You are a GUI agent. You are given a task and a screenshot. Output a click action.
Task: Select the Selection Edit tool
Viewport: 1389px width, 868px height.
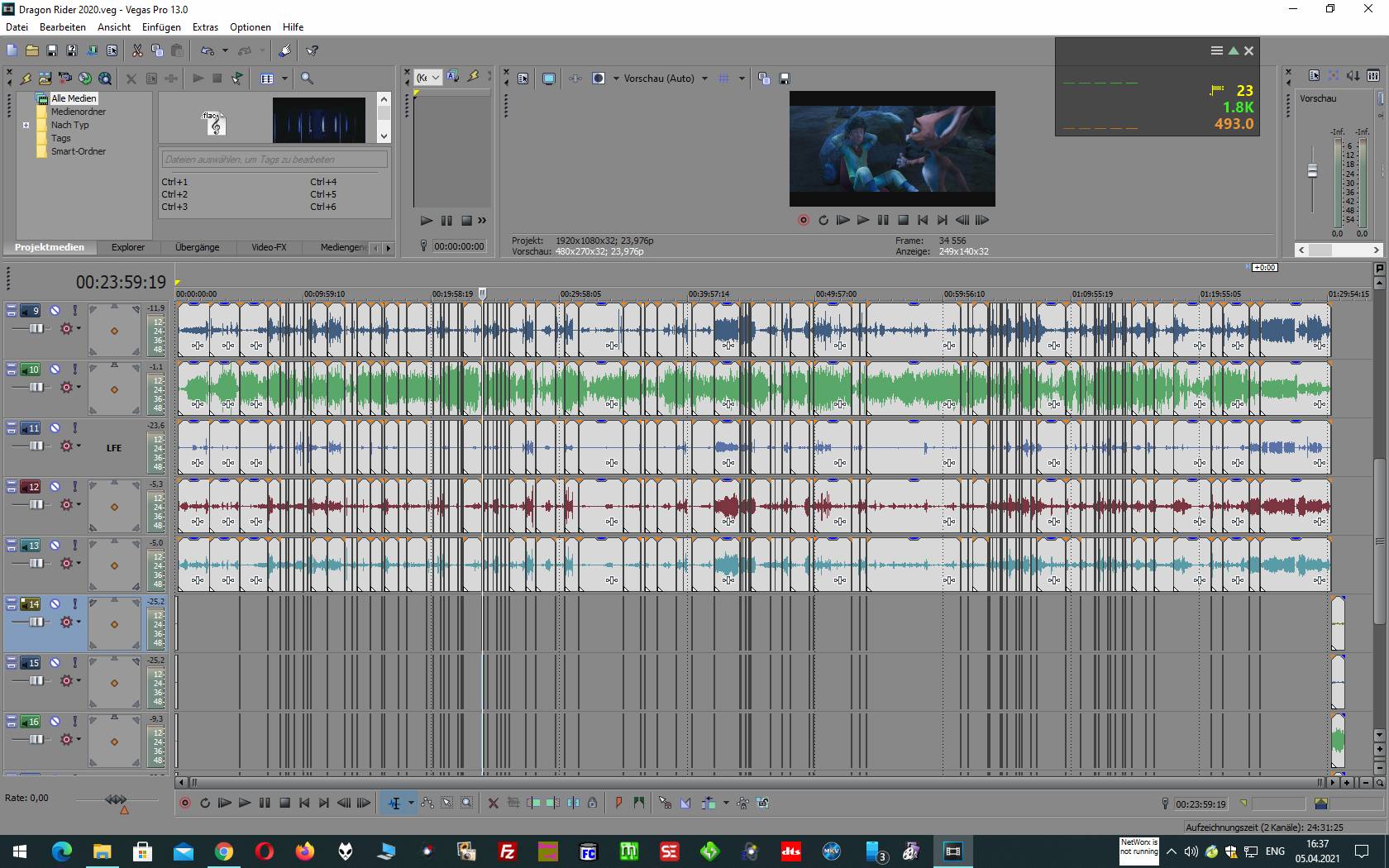[447, 803]
